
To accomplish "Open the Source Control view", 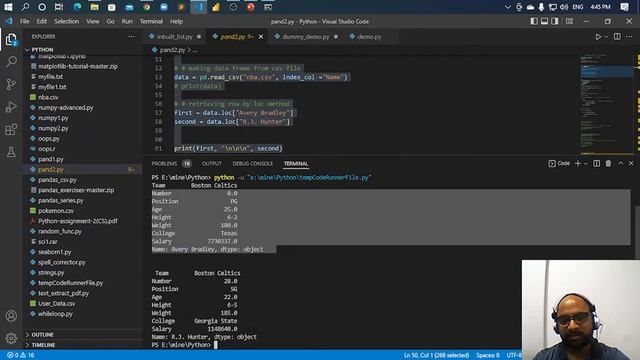I will (11, 84).
